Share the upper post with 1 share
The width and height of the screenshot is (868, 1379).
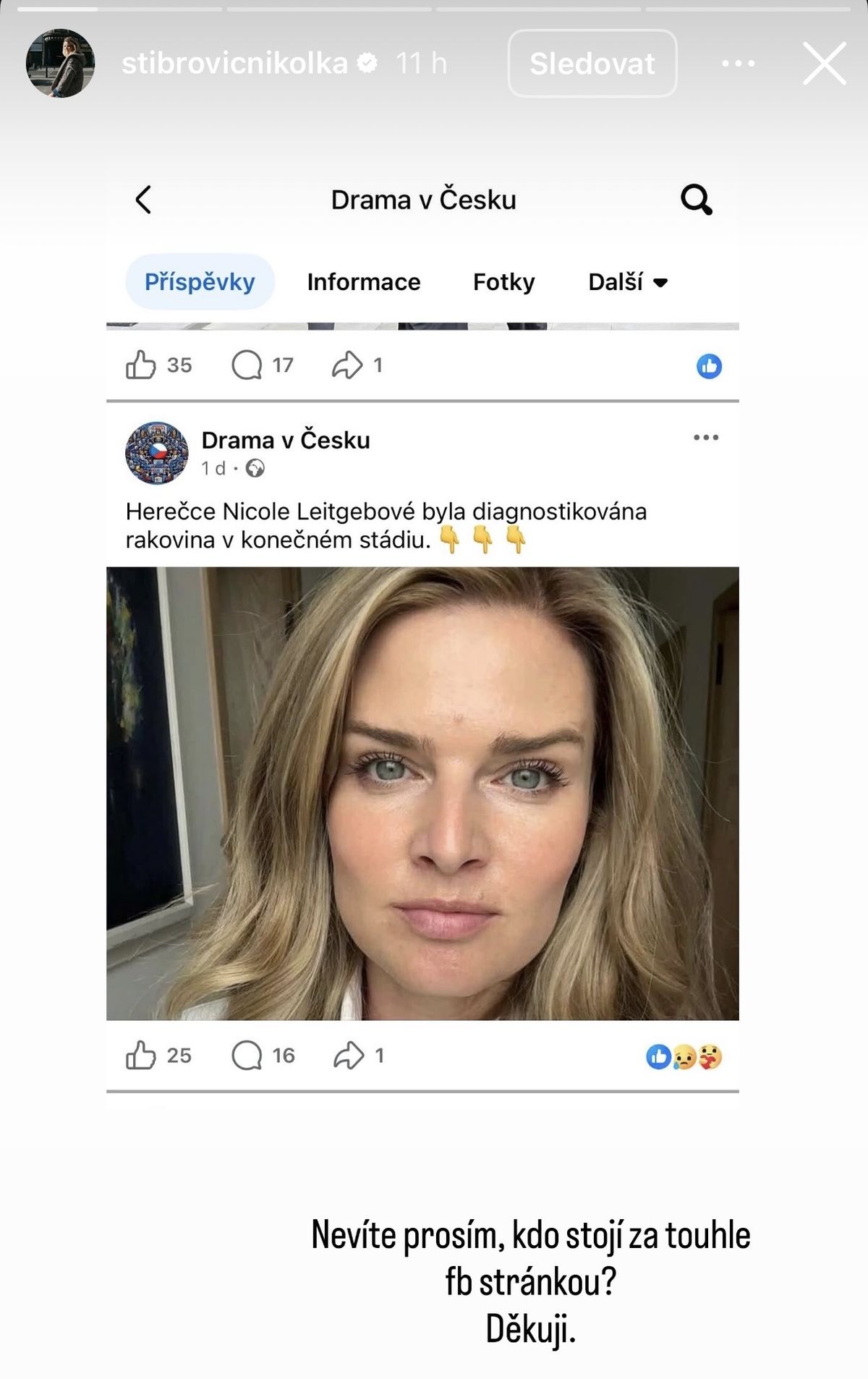pos(347,365)
